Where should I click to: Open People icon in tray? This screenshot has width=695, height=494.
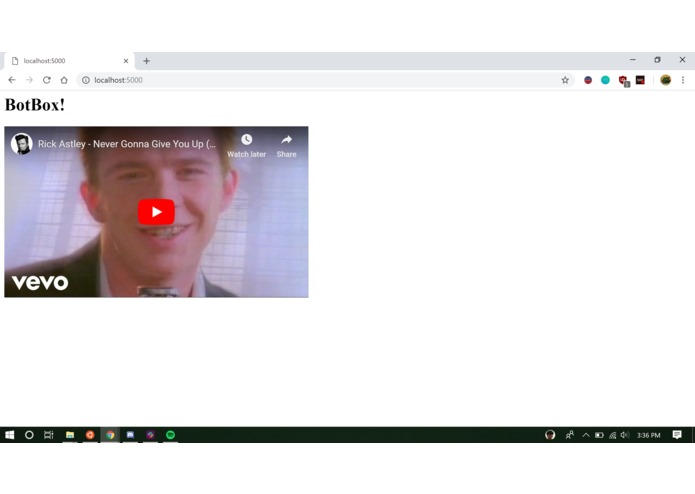point(570,435)
